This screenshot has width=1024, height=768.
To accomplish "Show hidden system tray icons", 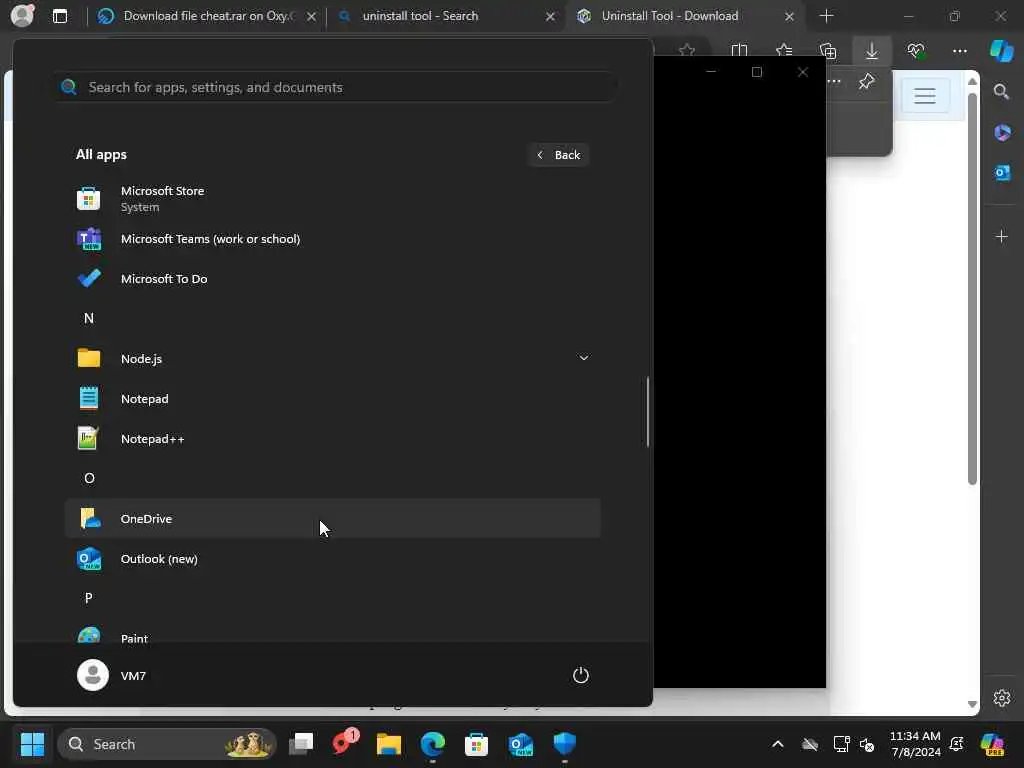I will (777, 744).
